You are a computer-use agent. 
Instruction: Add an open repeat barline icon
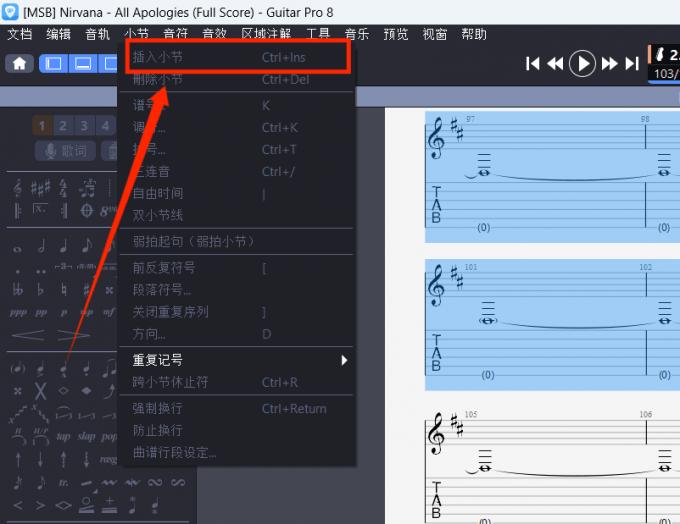click(x=17, y=211)
